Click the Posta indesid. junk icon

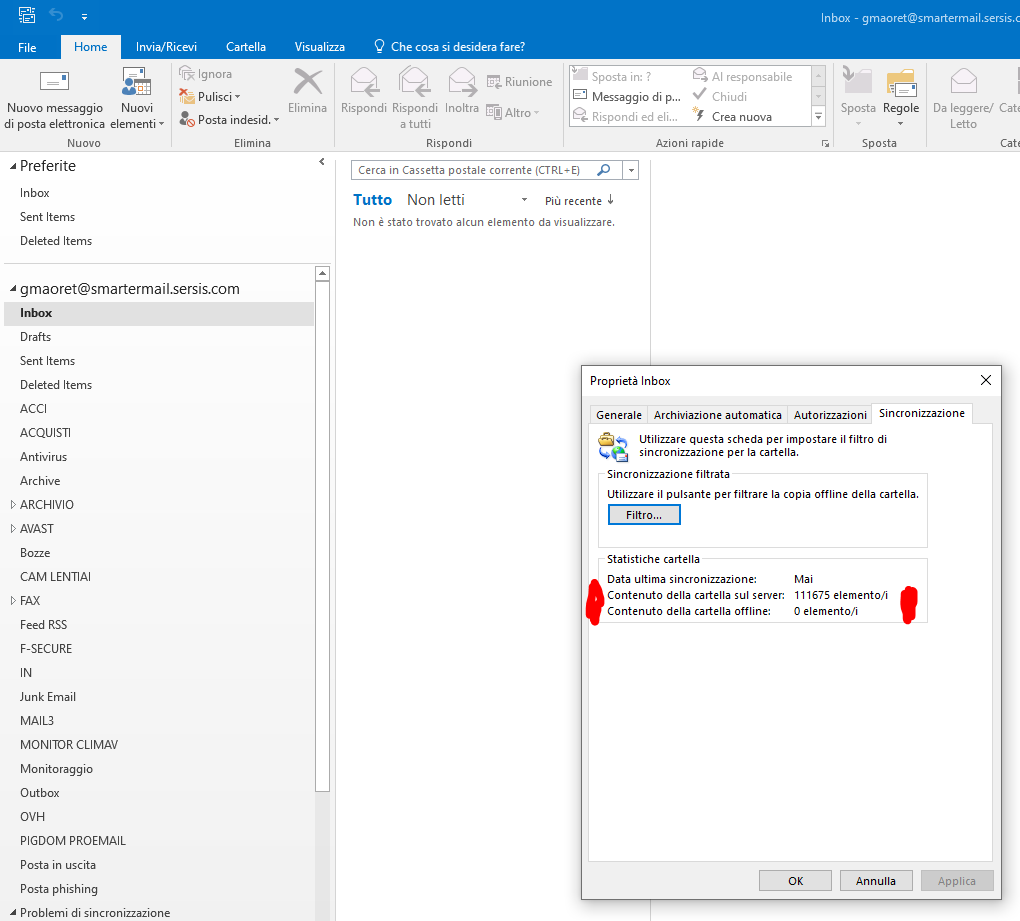[188, 119]
